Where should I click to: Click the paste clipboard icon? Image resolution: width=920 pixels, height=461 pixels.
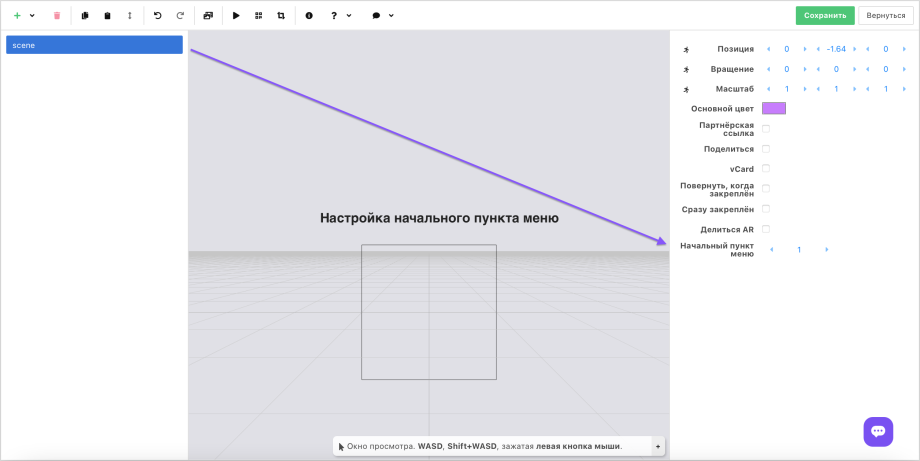click(x=108, y=16)
